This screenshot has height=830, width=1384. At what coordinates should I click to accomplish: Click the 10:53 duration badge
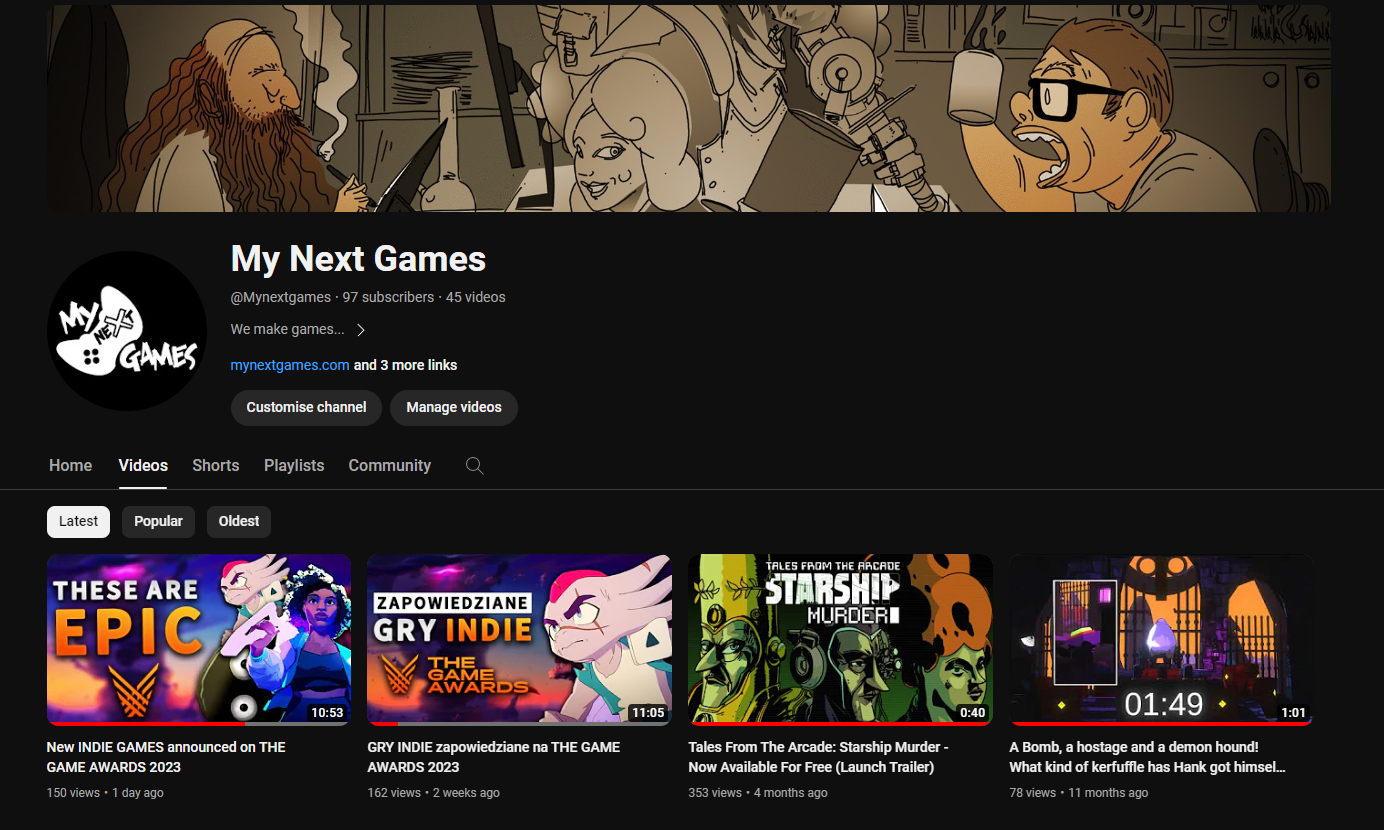click(x=327, y=713)
